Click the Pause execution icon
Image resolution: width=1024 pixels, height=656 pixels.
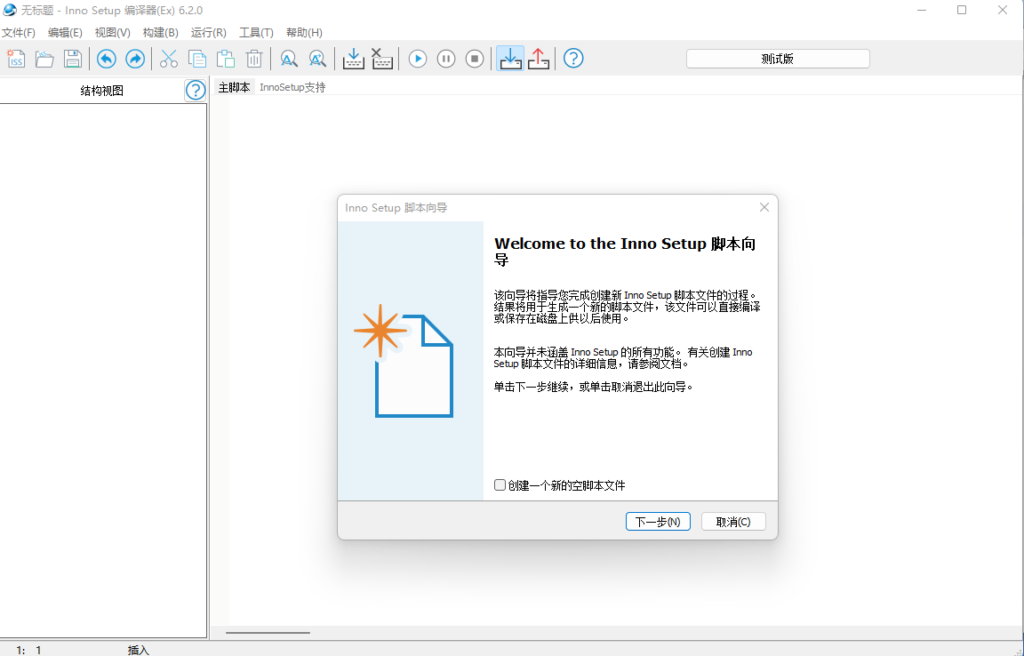click(x=445, y=58)
